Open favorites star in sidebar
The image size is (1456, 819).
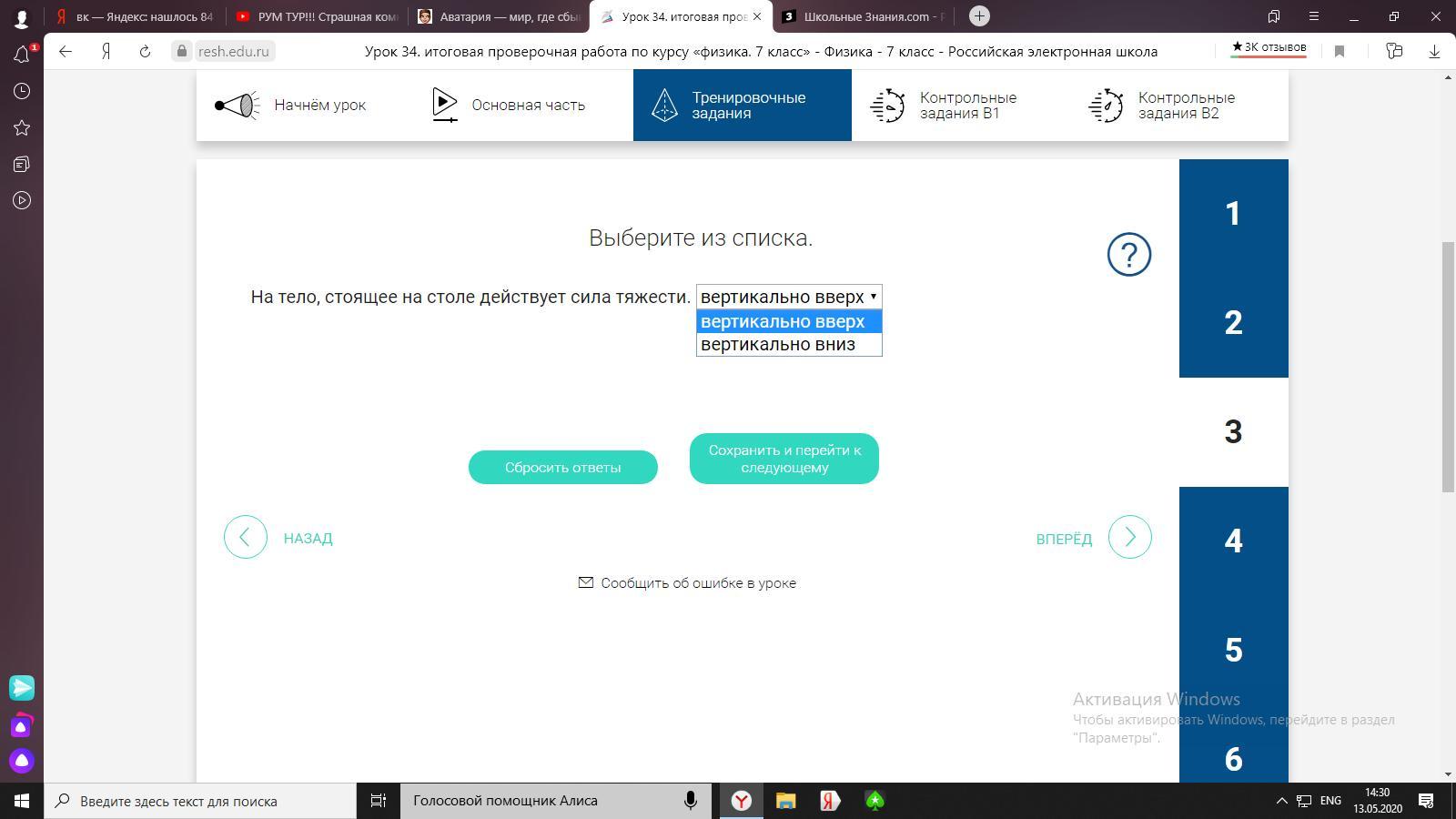click(22, 127)
